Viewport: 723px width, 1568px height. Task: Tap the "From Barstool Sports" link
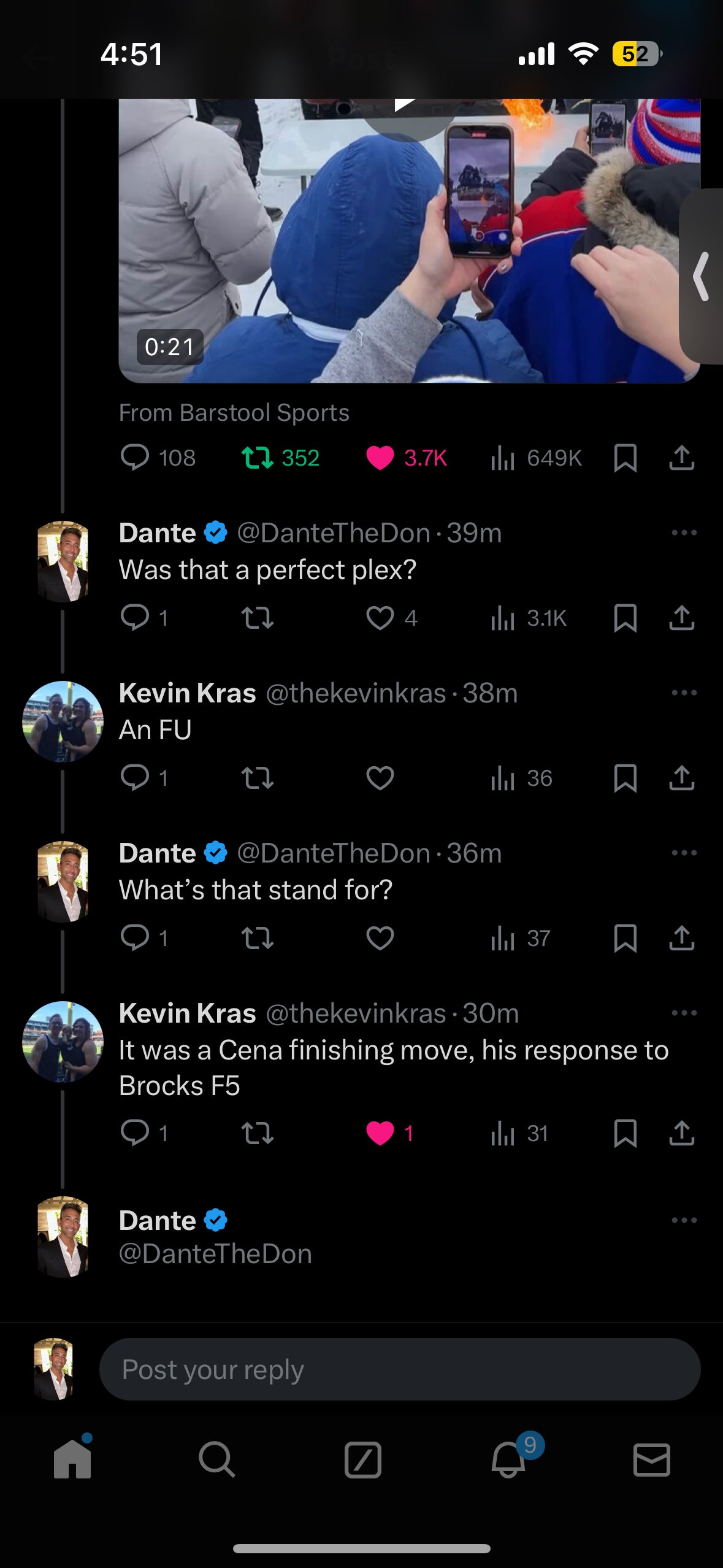click(x=234, y=413)
